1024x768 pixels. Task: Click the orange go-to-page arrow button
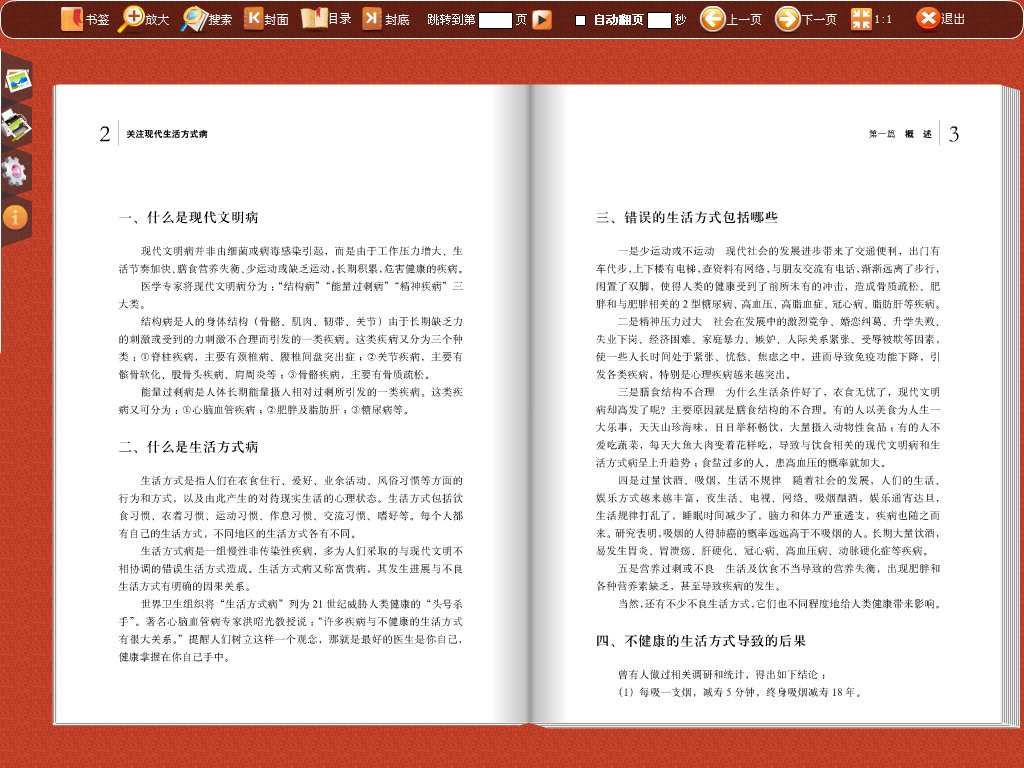click(x=541, y=20)
